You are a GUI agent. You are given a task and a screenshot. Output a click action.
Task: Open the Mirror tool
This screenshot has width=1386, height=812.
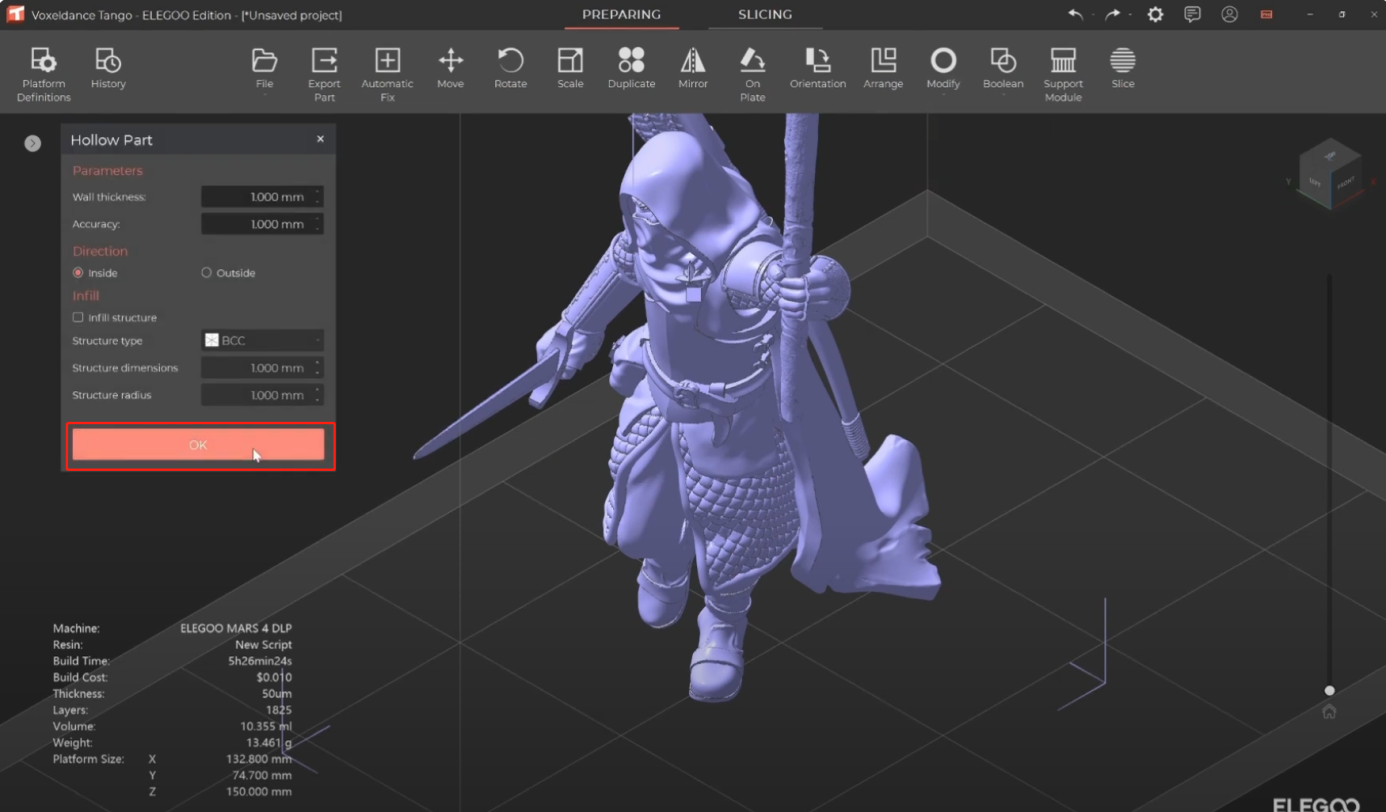point(693,68)
